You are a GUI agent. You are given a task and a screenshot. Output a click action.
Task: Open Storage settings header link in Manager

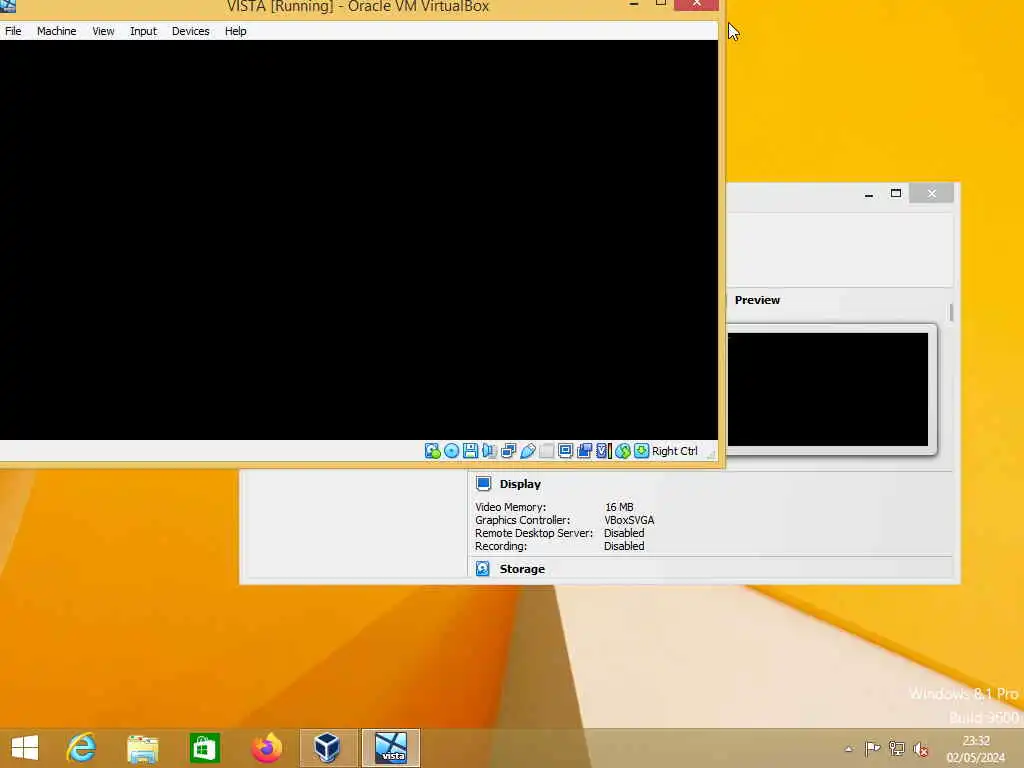pyautogui.click(x=522, y=569)
